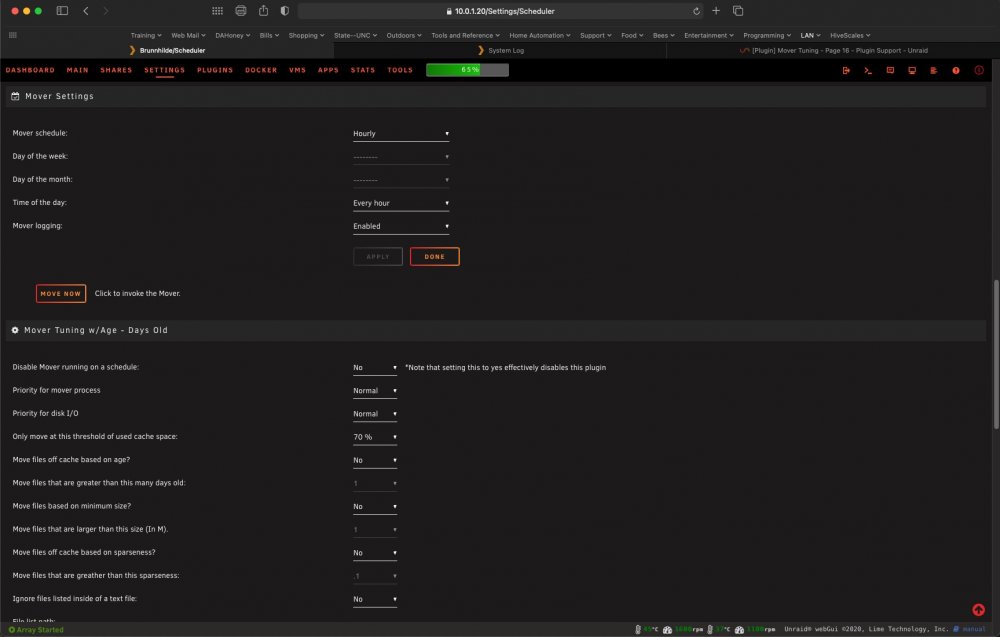Open the Dashboard menu

30,70
